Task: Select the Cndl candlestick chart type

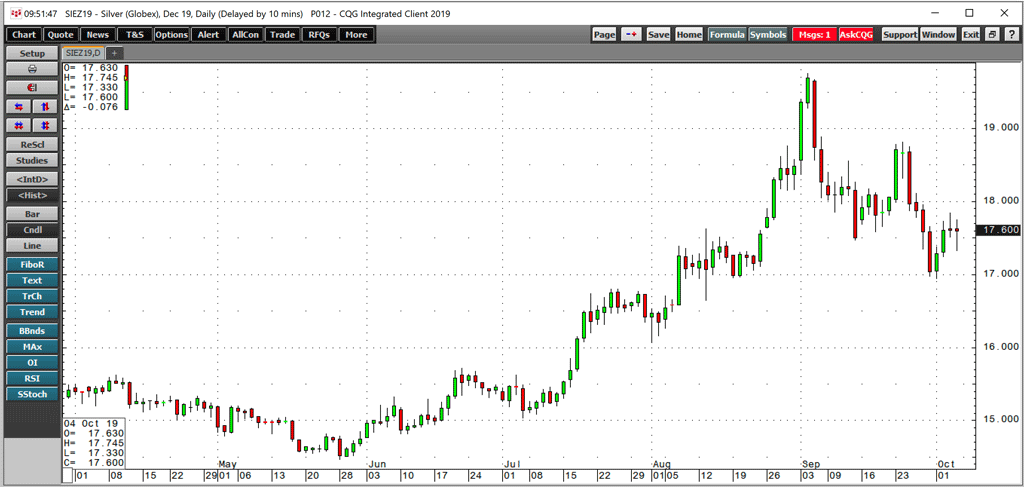Action: pos(32,230)
